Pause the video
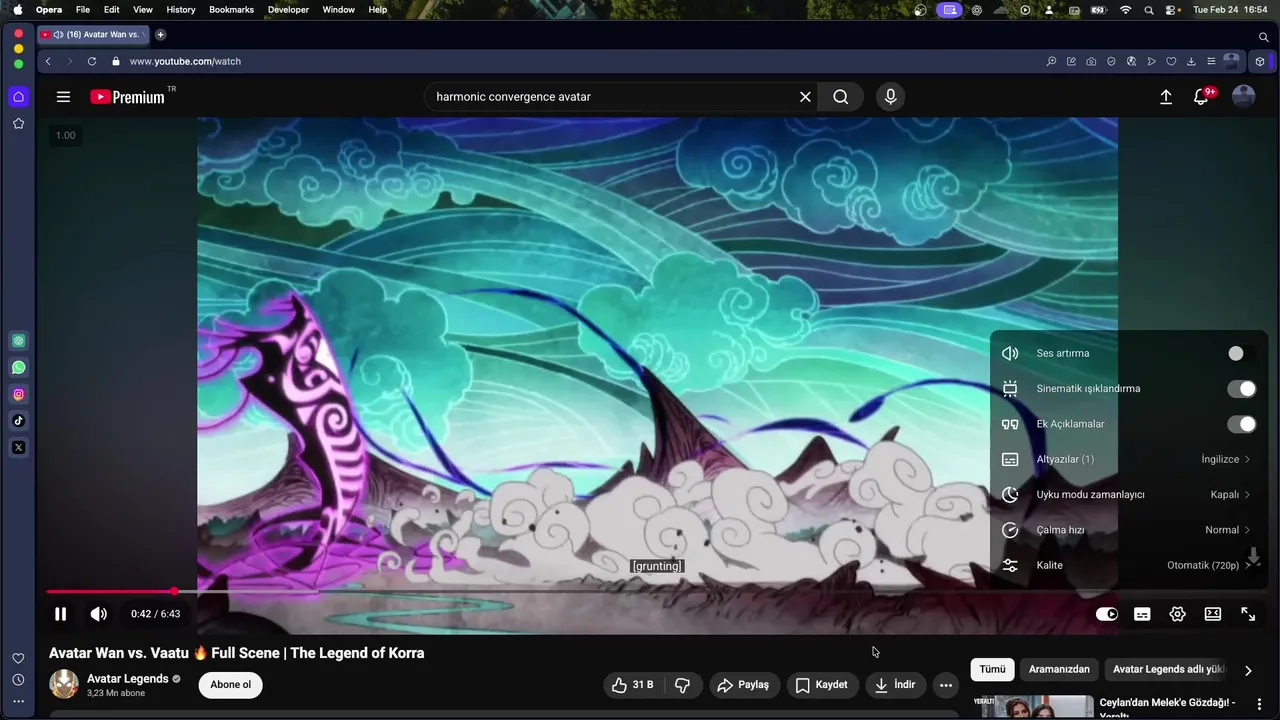Viewport: 1280px width, 720px height. click(61, 614)
